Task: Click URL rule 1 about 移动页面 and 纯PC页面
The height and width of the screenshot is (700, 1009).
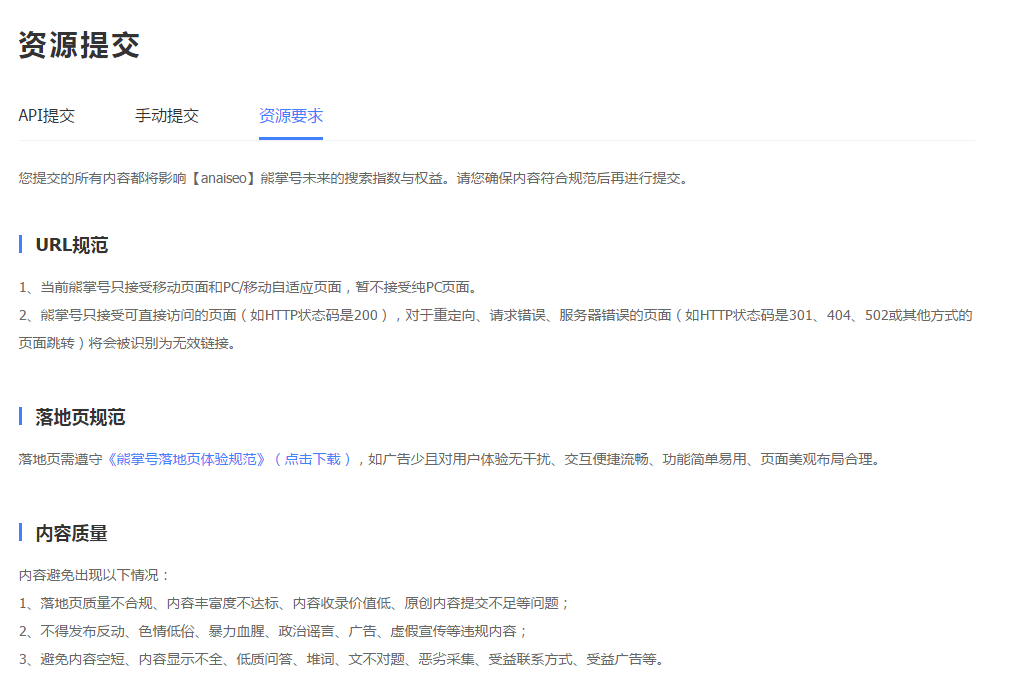Action: click(248, 288)
